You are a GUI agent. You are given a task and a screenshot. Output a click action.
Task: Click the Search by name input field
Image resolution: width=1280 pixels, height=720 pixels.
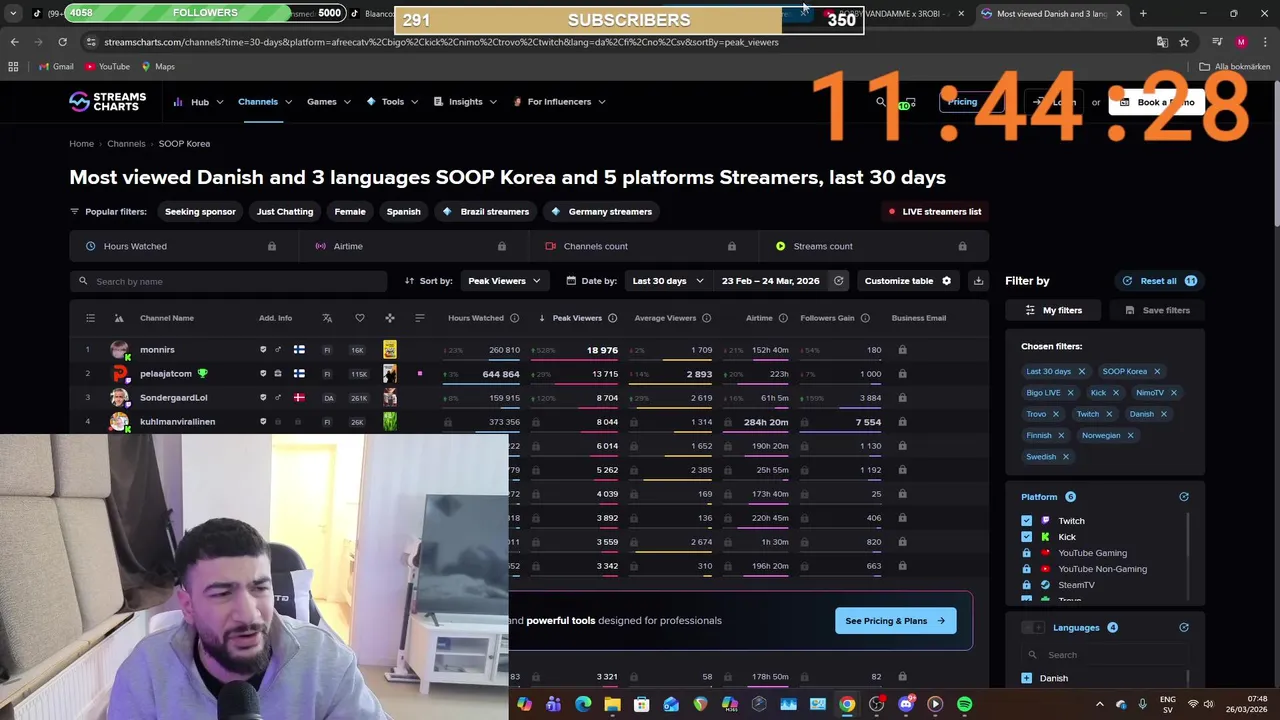point(229,282)
